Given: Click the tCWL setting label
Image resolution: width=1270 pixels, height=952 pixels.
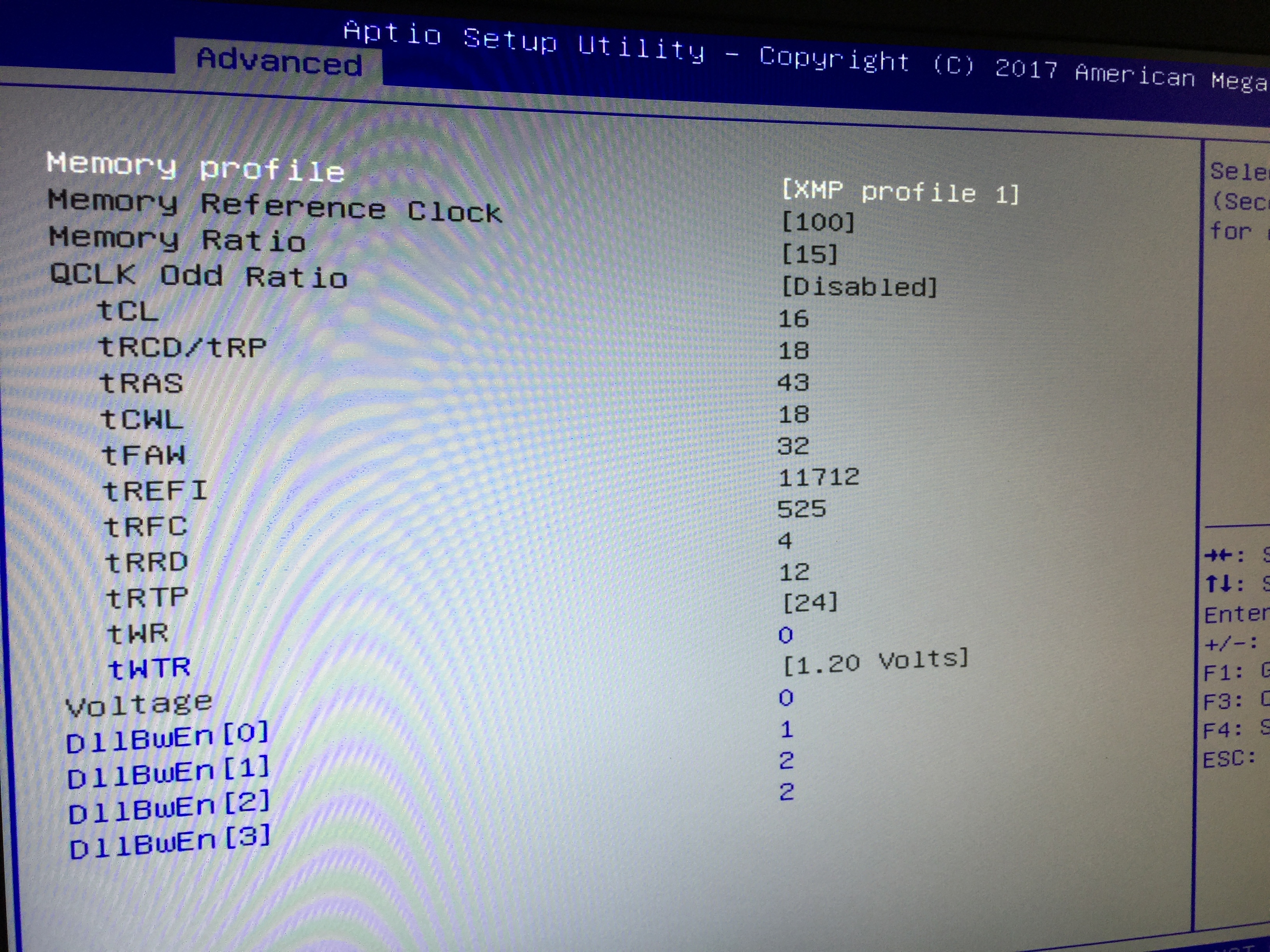Looking at the screenshot, I should (x=142, y=420).
